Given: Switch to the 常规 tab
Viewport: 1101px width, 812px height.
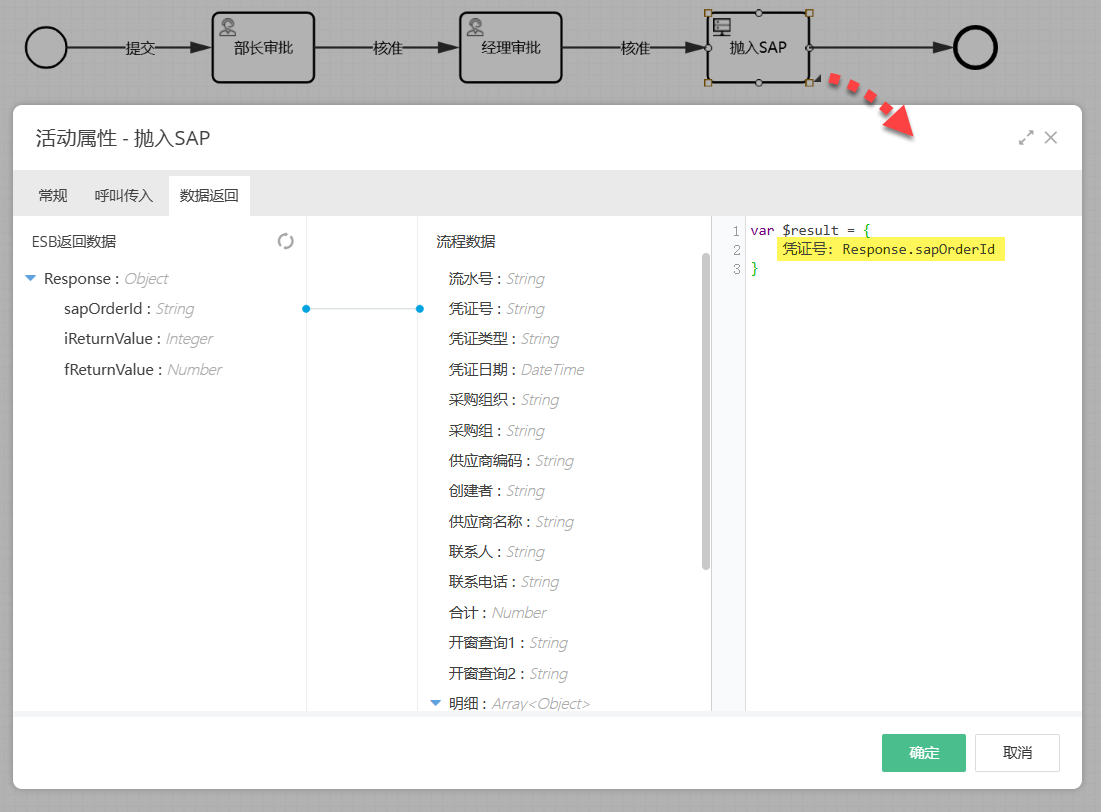Looking at the screenshot, I should [53, 196].
